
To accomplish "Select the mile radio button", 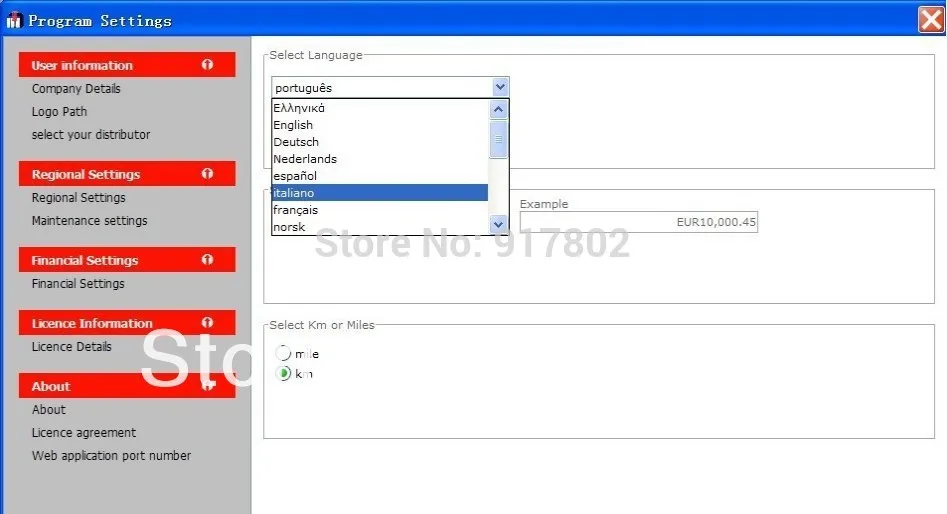I will point(283,353).
